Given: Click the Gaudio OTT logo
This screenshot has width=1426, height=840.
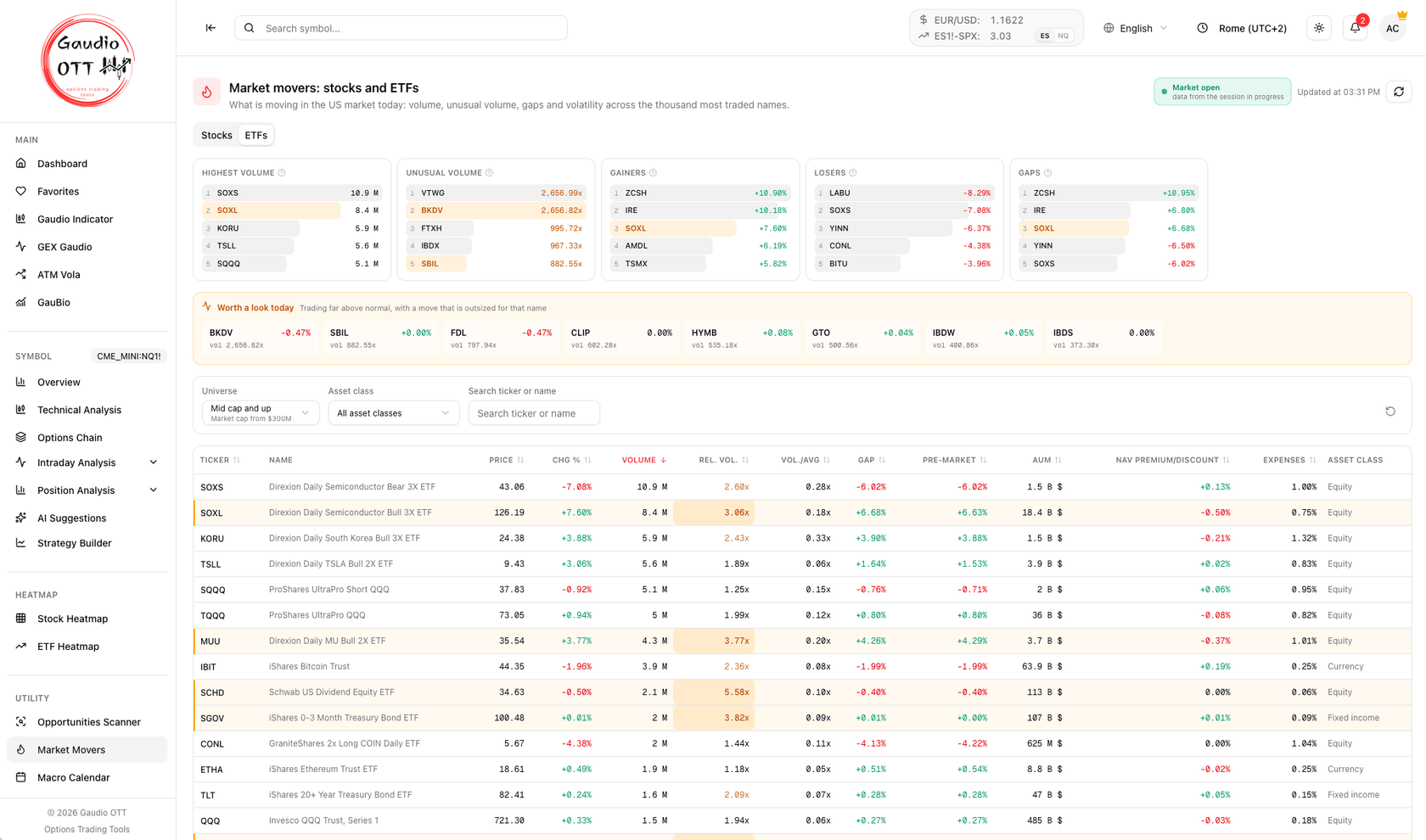Looking at the screenshot, I should [87, 60].
